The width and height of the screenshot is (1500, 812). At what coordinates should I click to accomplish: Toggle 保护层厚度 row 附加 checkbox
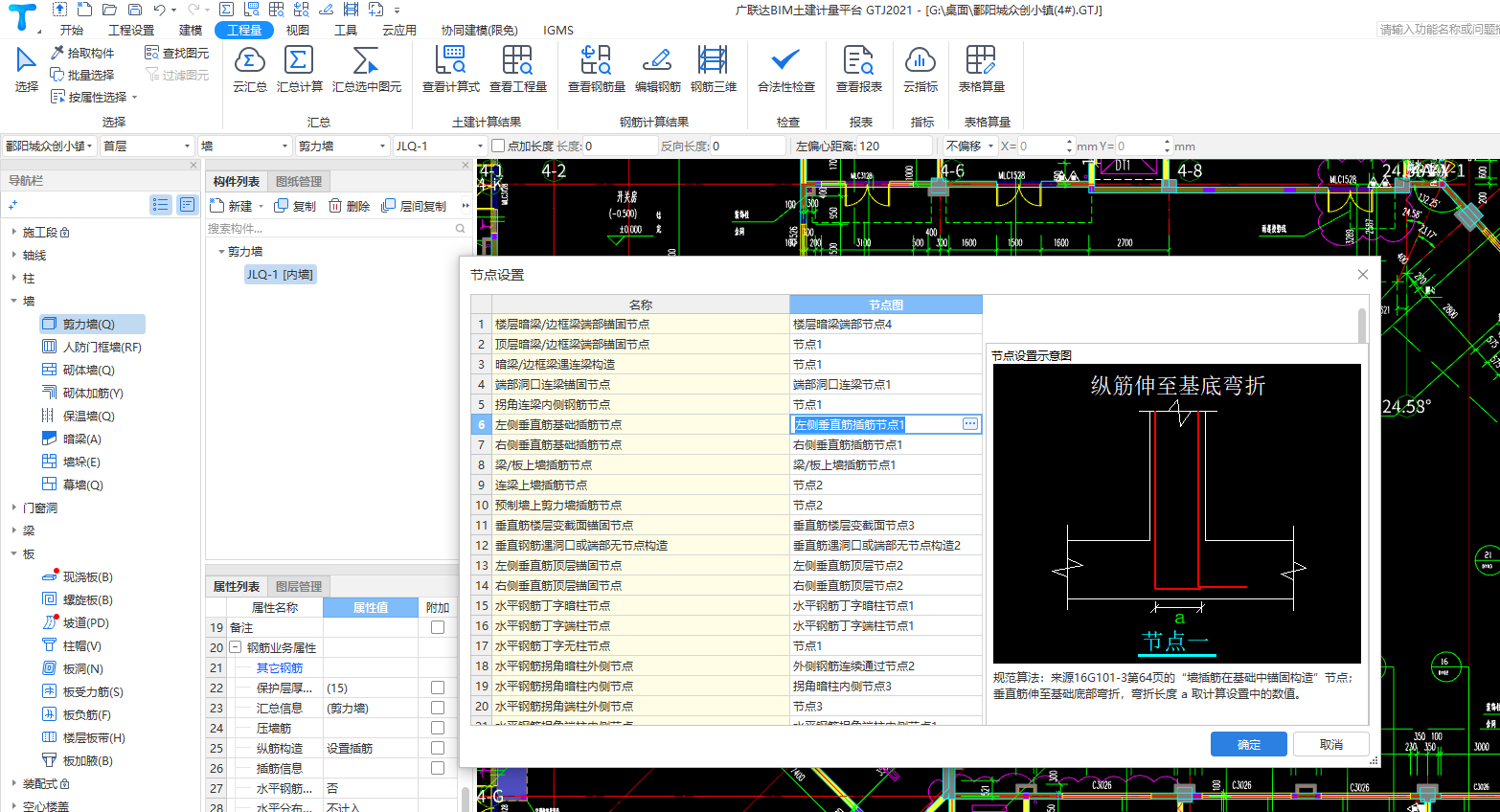[438, 688]
